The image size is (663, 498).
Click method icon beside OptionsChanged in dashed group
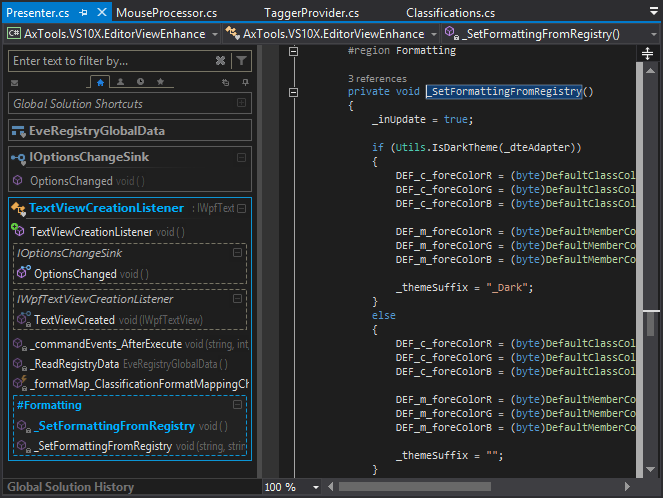pos(24,272)
